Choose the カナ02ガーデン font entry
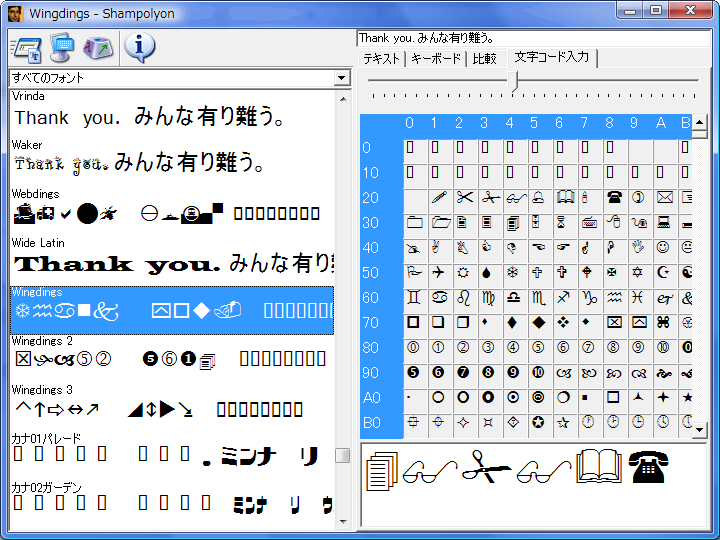Viewport: 720px width, 540px height. 172,504
